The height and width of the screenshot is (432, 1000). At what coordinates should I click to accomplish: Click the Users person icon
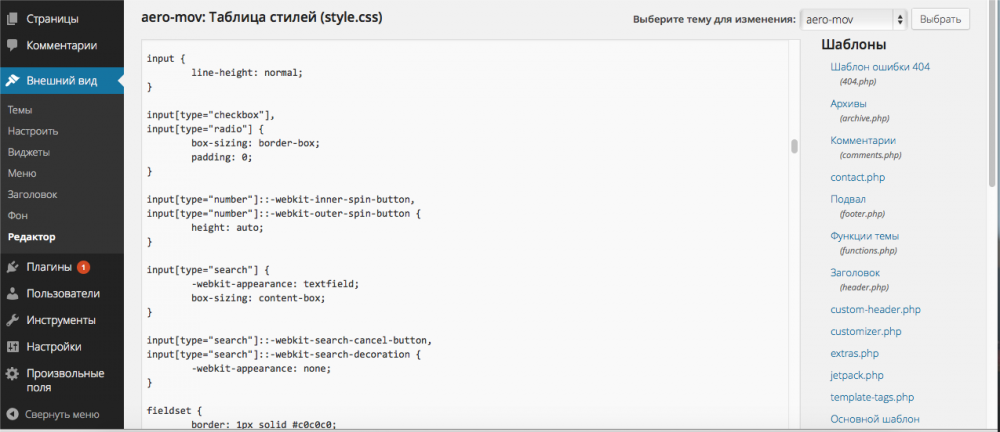(12, 294)
